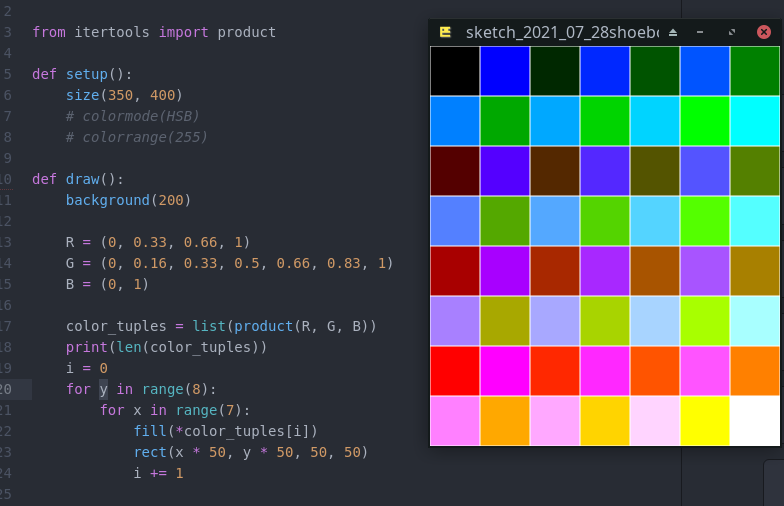Select the pale pink square in bottom row

(655, 421)
